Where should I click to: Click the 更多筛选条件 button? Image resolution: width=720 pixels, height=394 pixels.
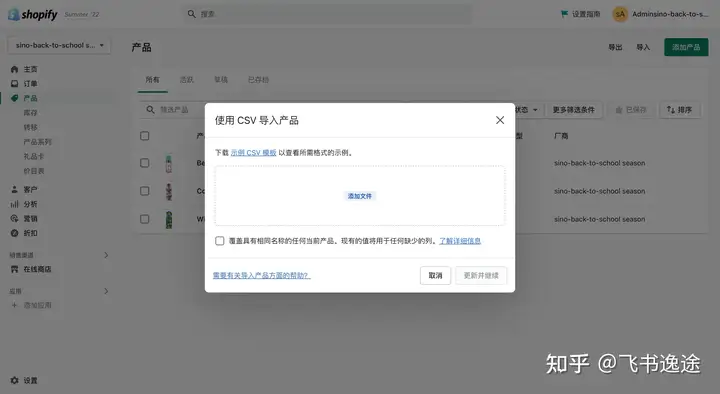tap(574, 110)
